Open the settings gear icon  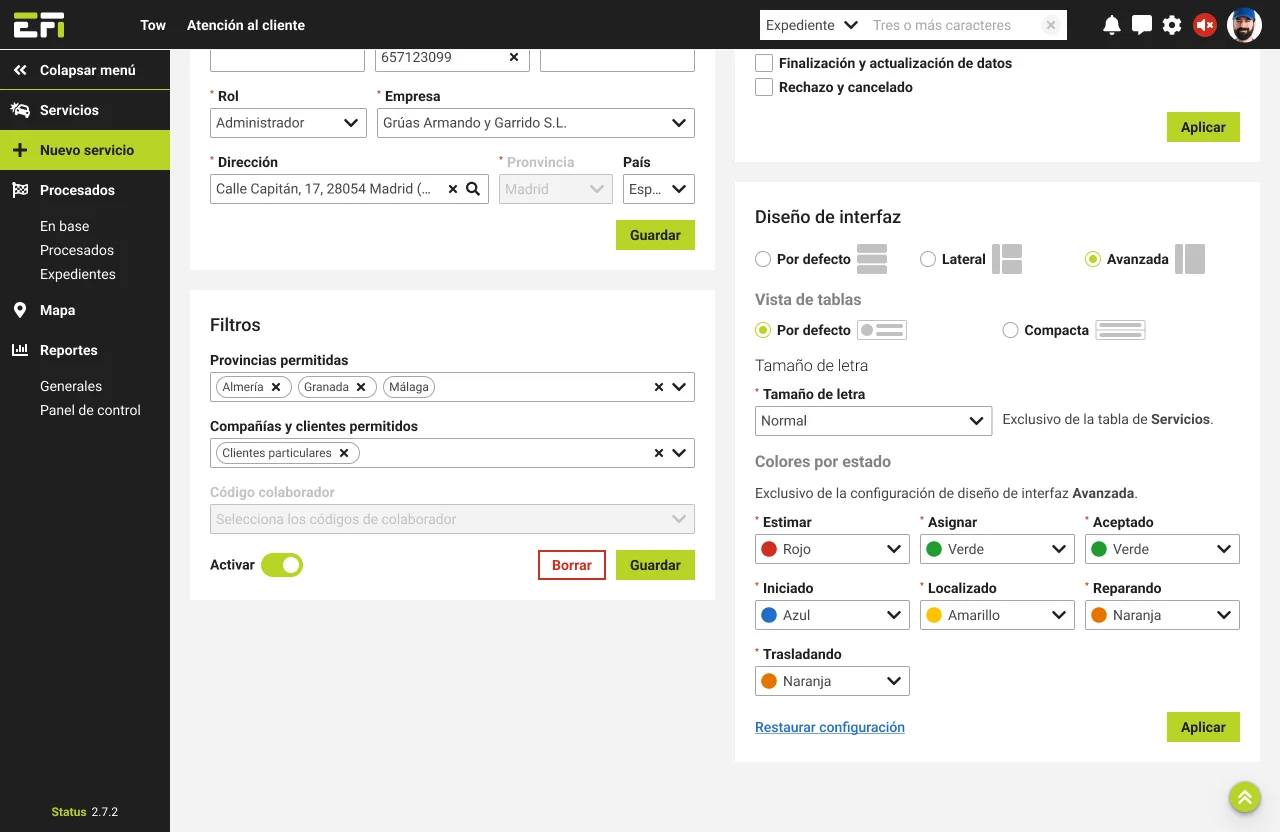coord(1172,25)
